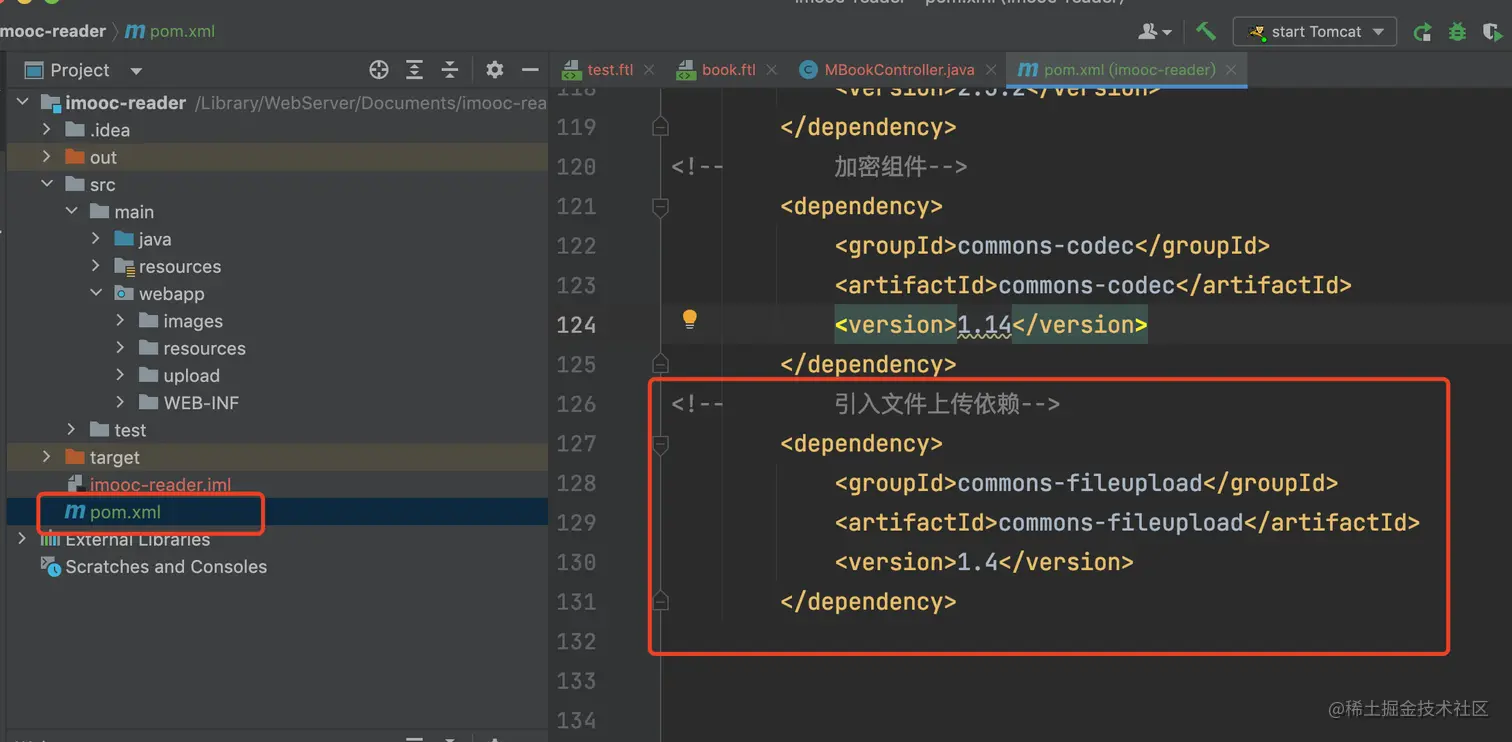Click the commons-fileupload groupId text

coord(1080,483)
